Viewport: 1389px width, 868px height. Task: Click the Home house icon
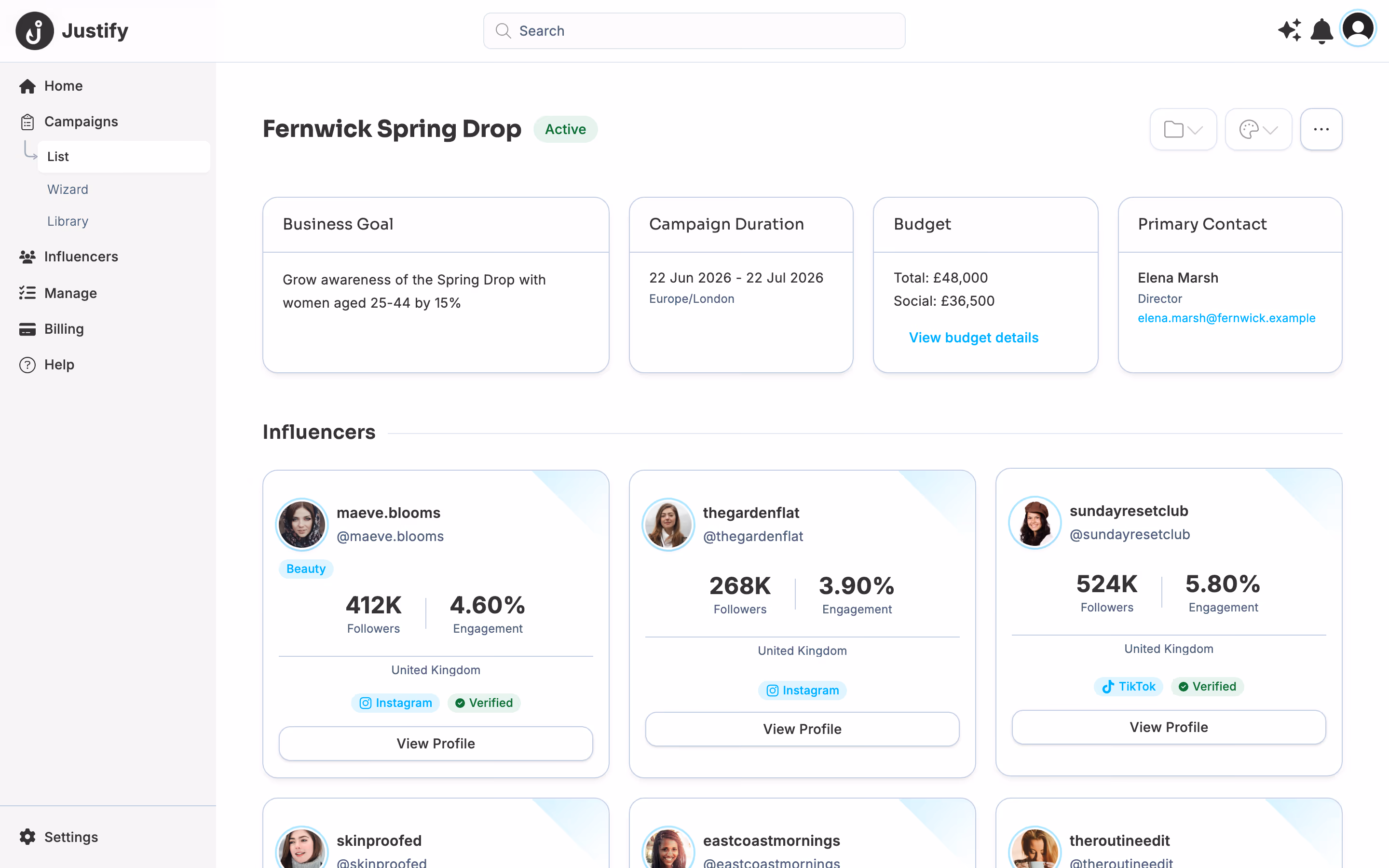pos(27,86)
